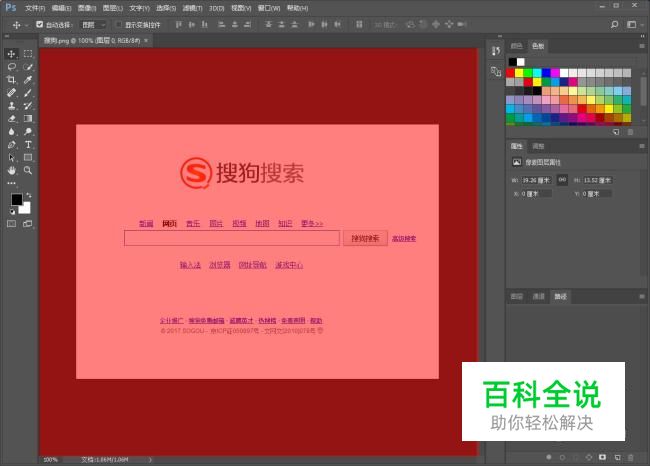
Task: Click the search magnifier in options bar
Action: 615,24
